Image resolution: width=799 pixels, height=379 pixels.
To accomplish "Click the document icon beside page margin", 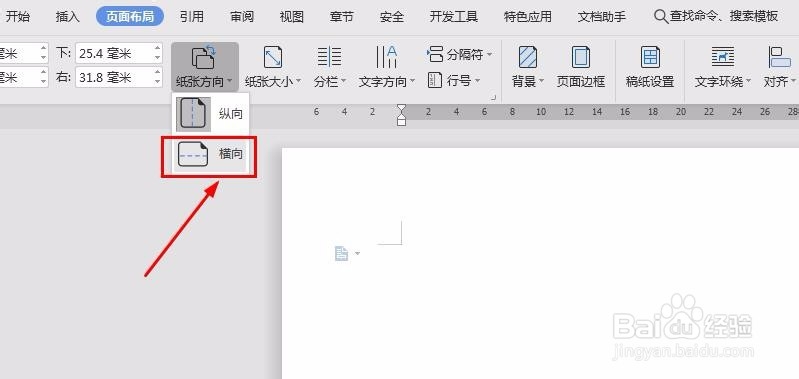I will click(341, 253).
